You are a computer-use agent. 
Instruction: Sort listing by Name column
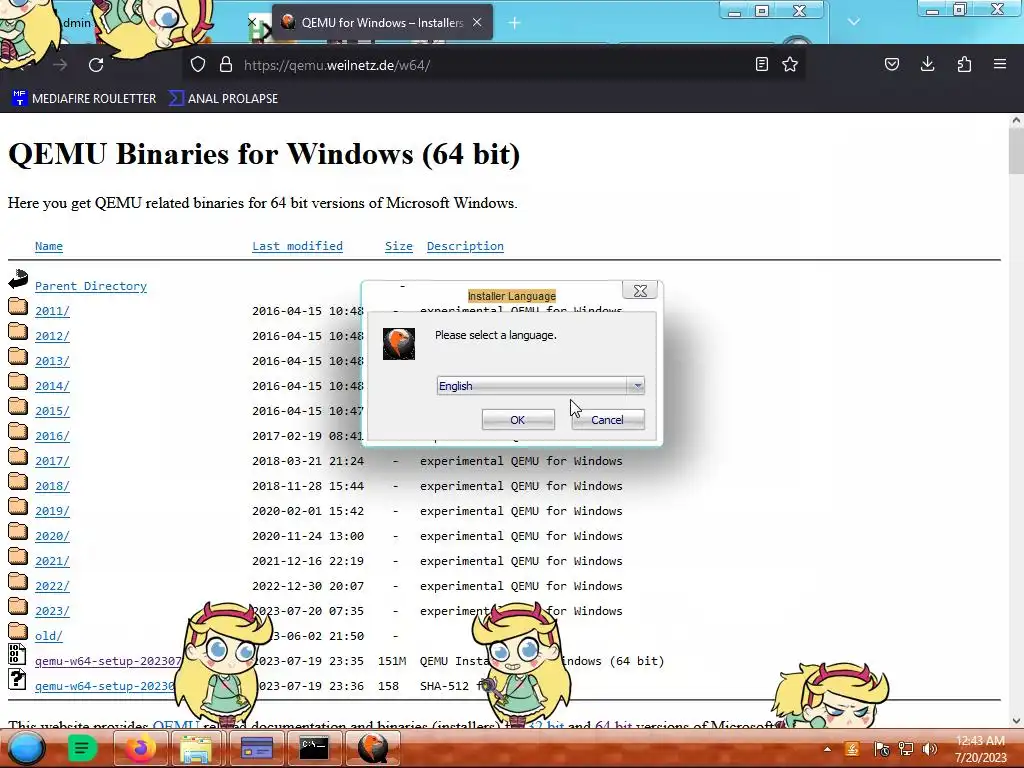(49, 246)
